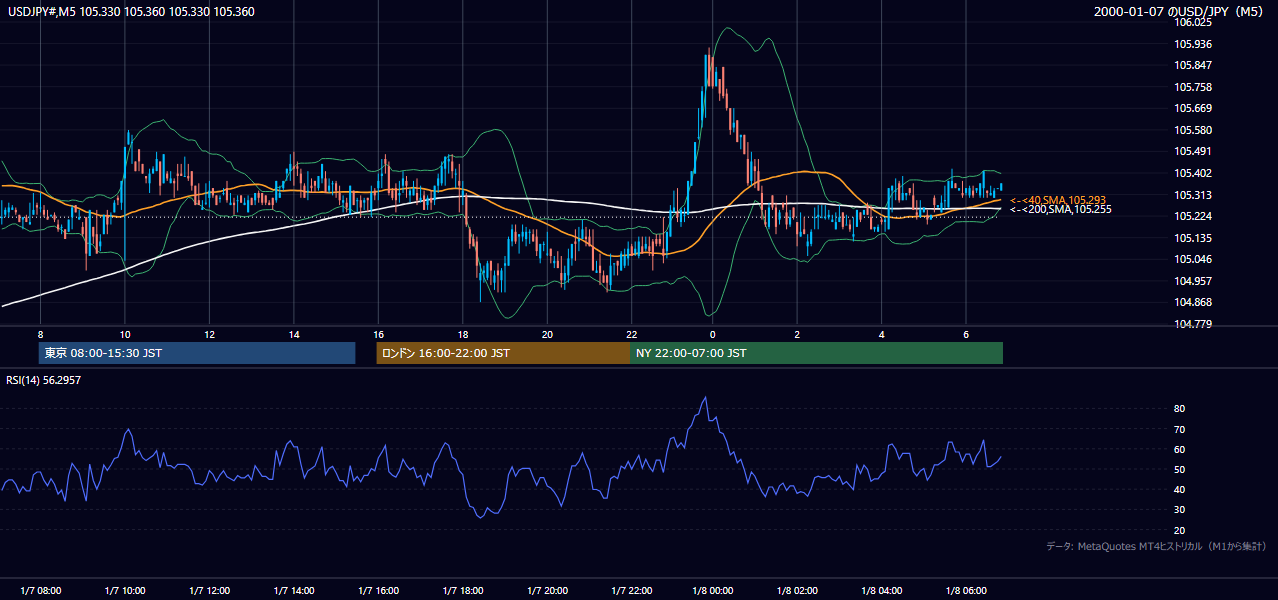
Task: Click the 1/7 22:00 time label
Action: (630, 591)
